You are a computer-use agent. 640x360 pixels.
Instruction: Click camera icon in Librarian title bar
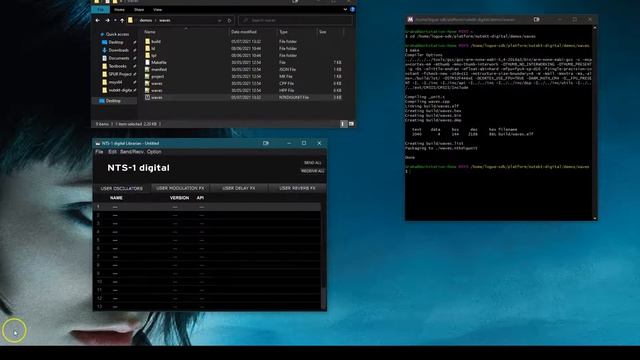(266, 143)
